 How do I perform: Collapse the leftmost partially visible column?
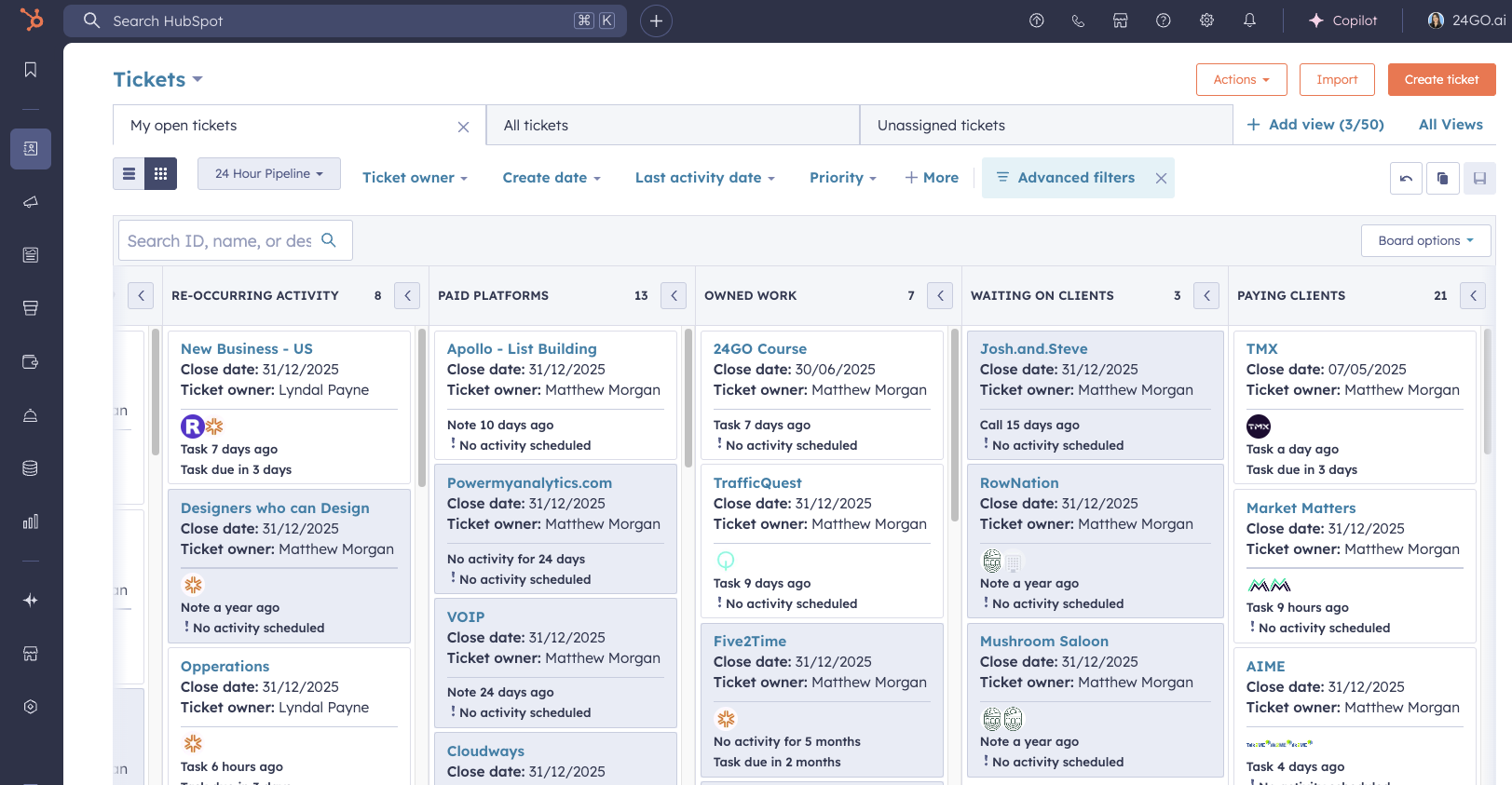click(x=141, y=296)
